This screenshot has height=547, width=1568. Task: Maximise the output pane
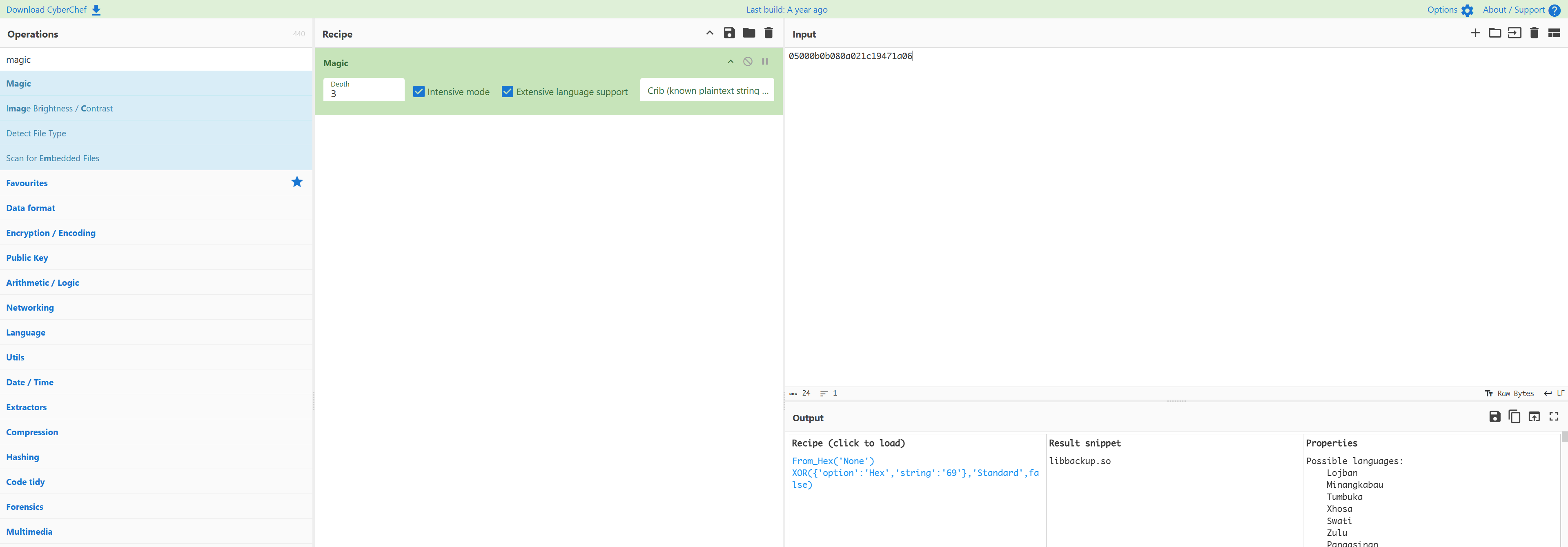pyautogui.click(x=1553, y=417)
